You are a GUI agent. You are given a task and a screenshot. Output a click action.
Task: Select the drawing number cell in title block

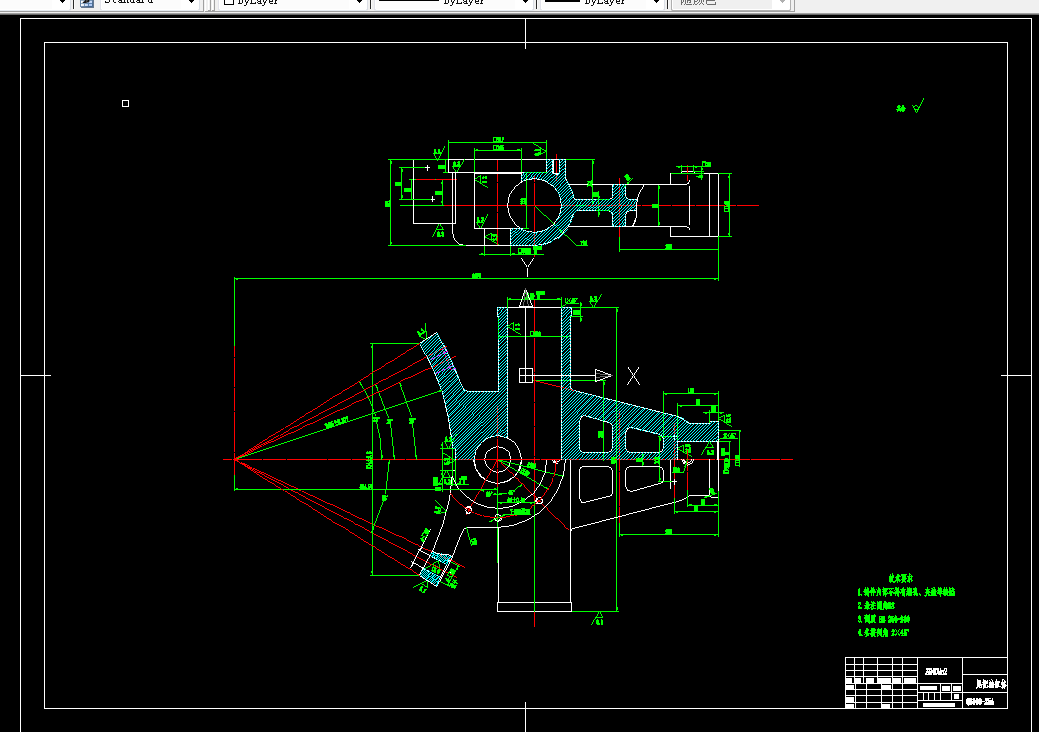click(x=985, y=701)
